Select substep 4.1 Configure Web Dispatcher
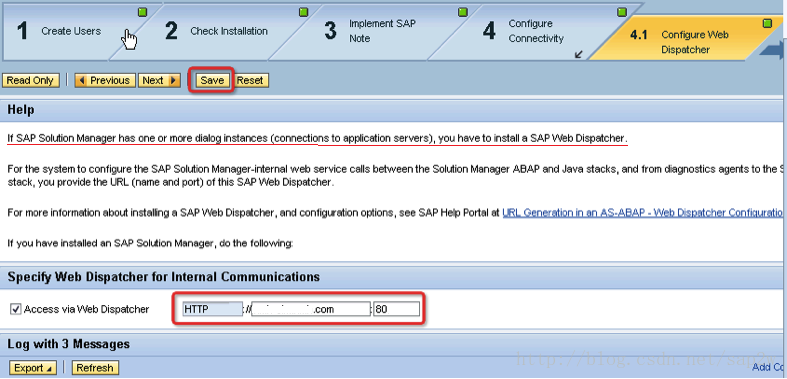This screenshot has width=787, height=379. pyautogui.click(x=695, y=42)
